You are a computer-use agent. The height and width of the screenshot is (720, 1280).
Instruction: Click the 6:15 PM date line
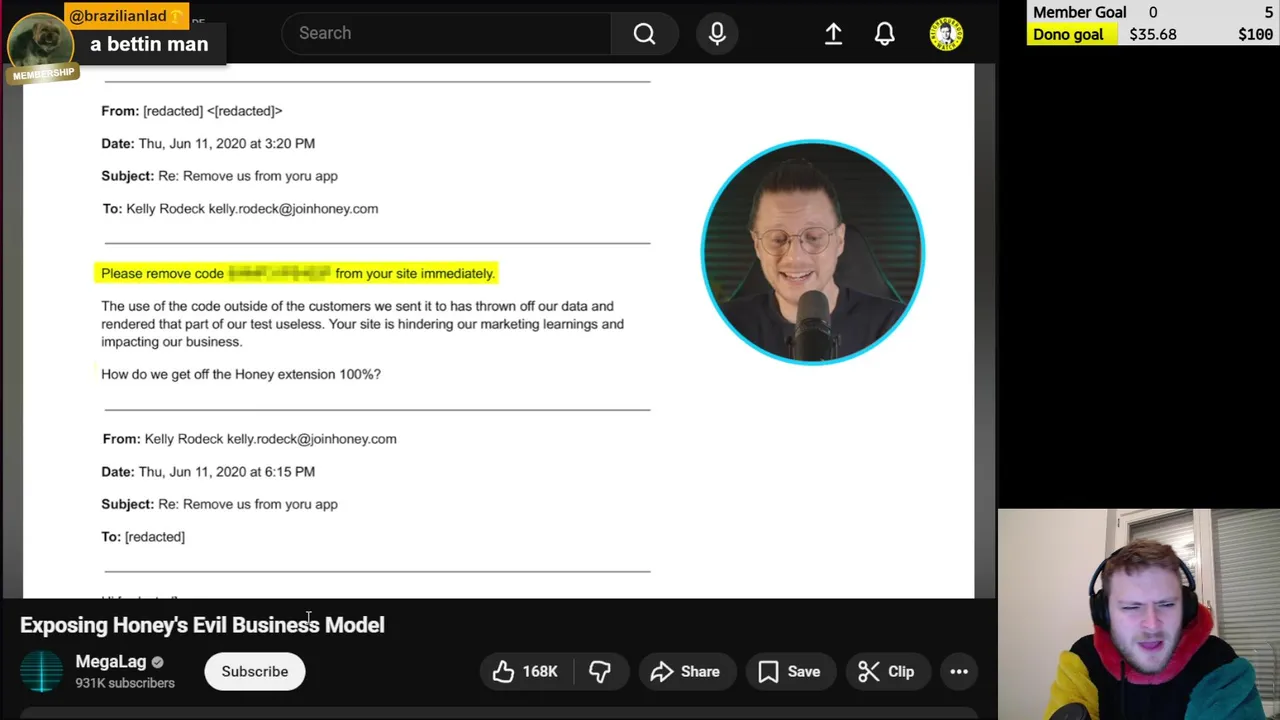point(208,472)
